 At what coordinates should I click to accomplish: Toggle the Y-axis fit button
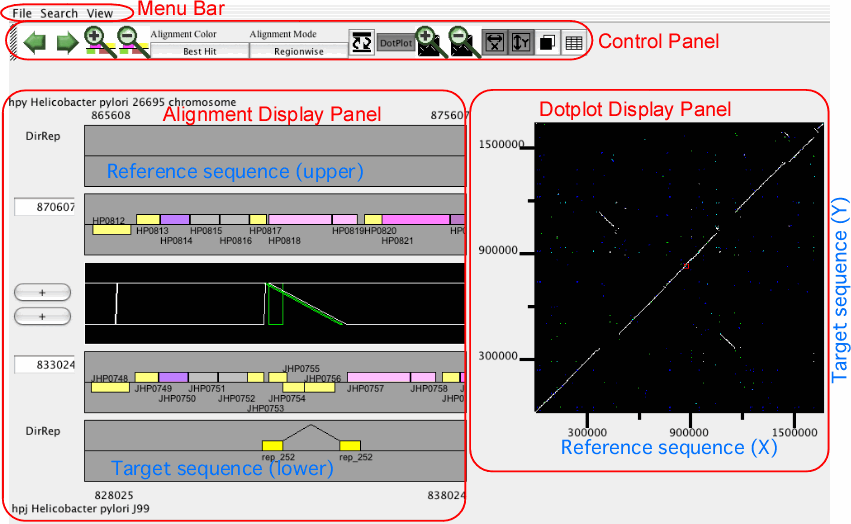coord(521,42)
